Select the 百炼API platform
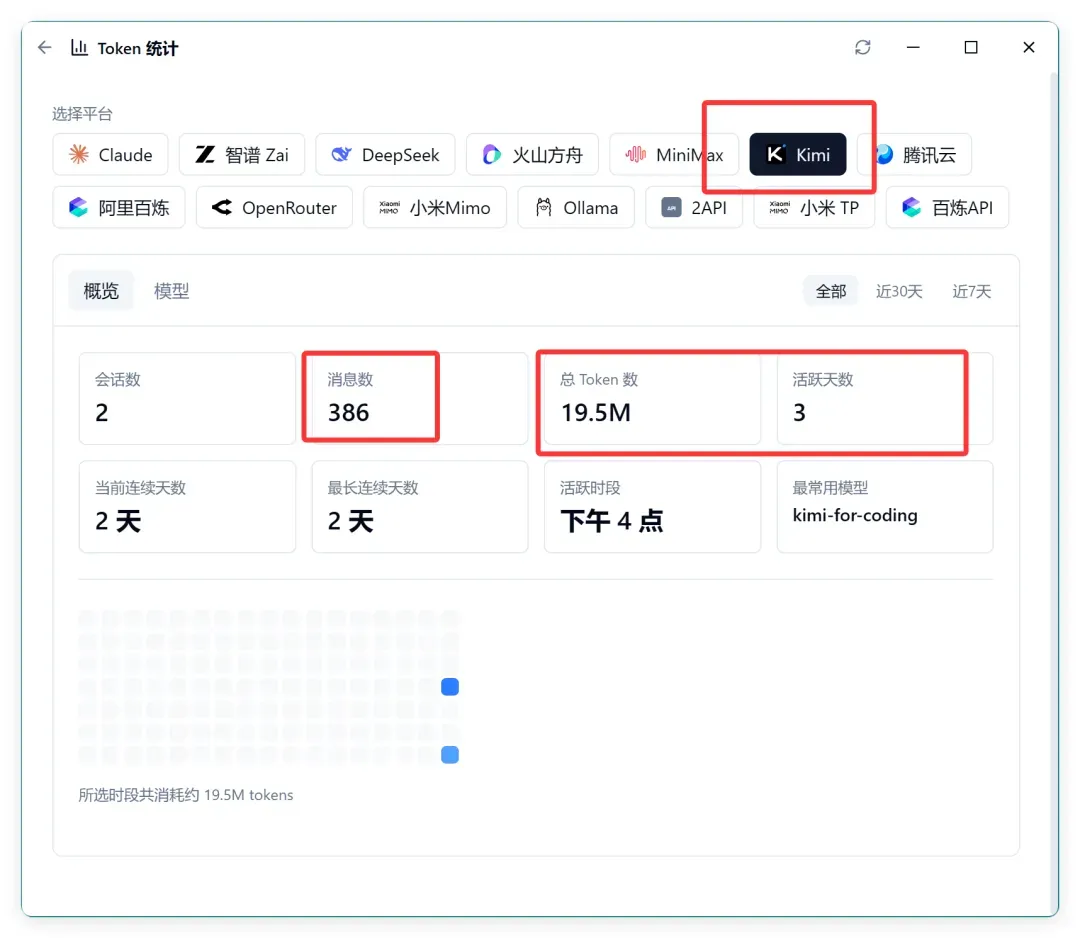 [947, 207]
